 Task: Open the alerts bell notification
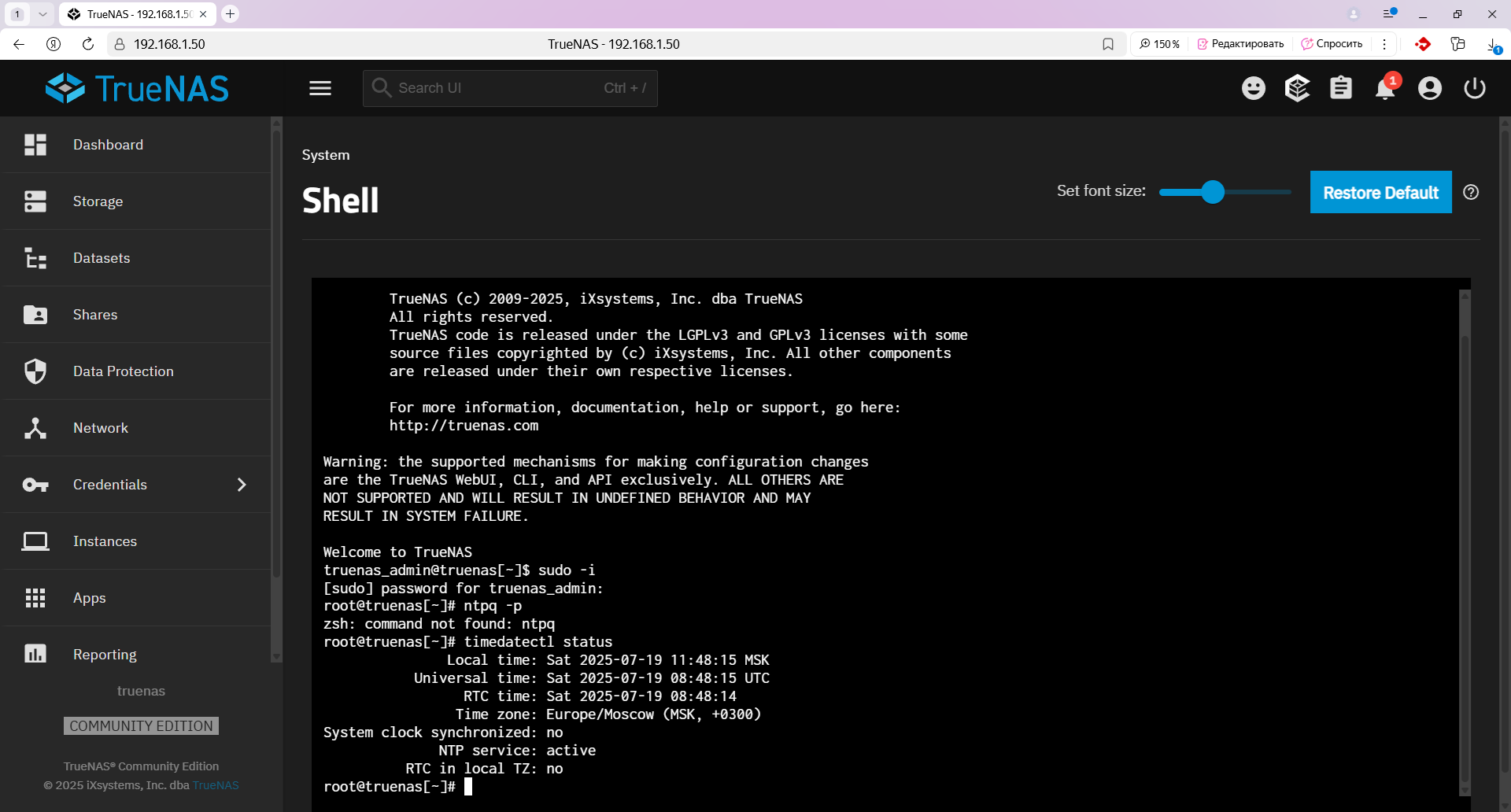click(1386, 88)
